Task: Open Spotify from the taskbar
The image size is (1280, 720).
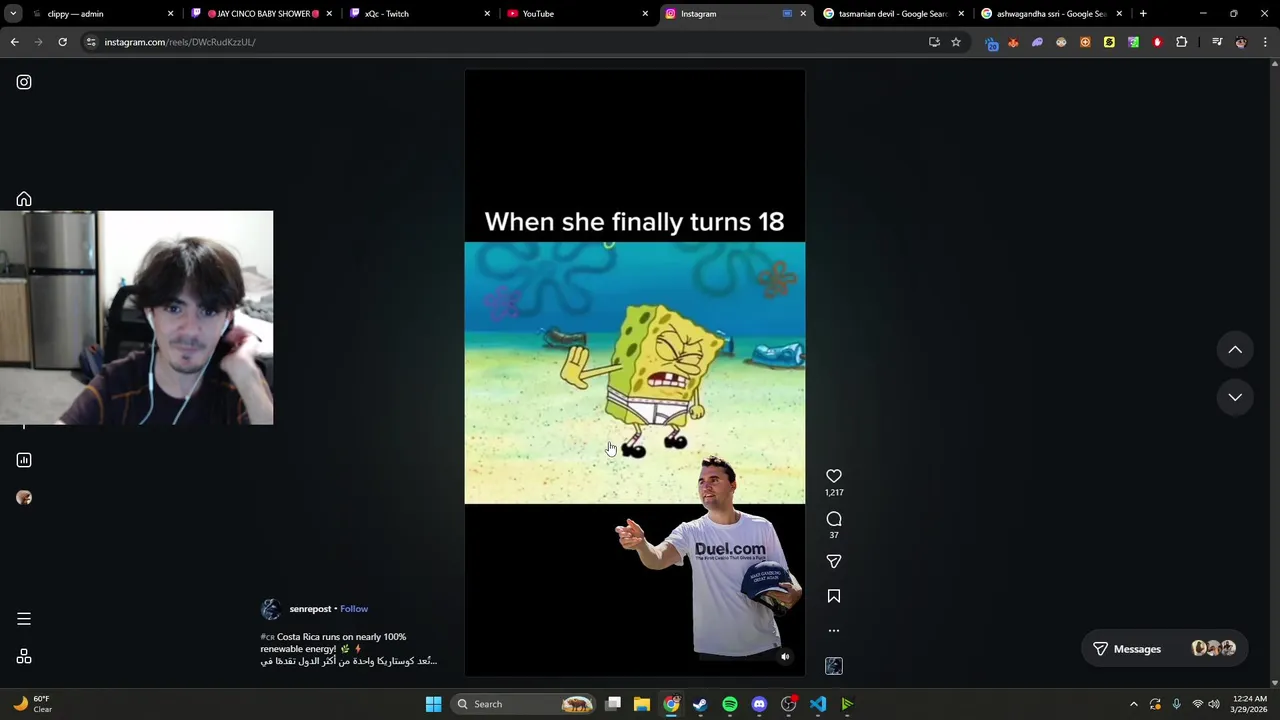Action: [x=730, y=704]
